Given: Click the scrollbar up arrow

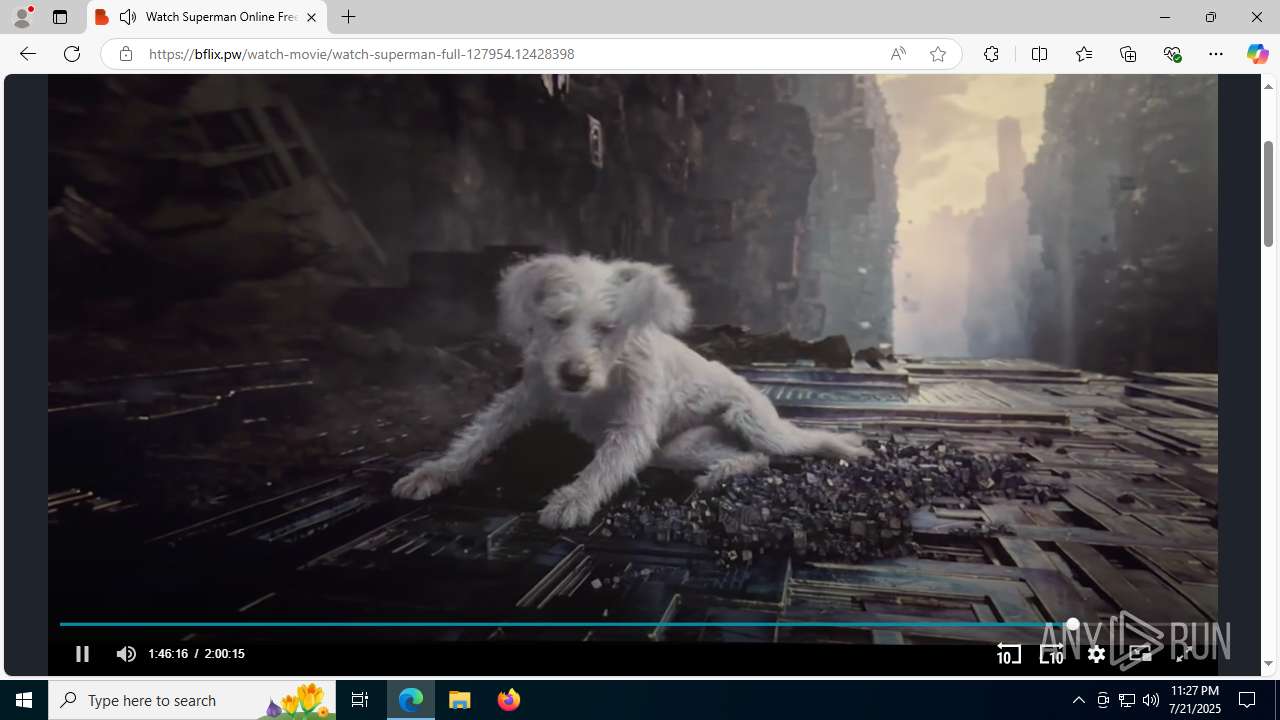Looking at the screenshot, I should [x=1268, y=86].
